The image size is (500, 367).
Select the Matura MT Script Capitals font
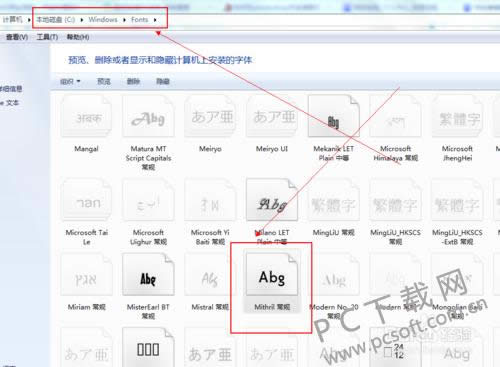[x=148, y=116]
